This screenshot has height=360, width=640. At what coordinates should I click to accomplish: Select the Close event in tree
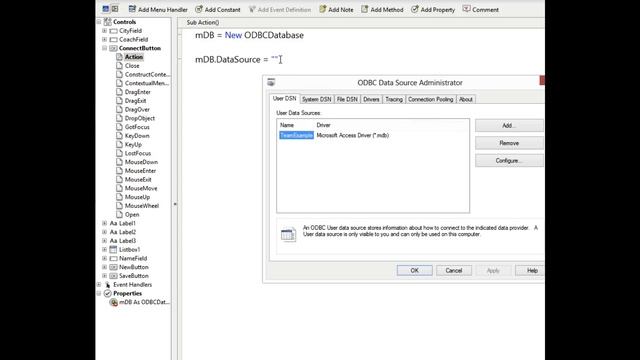pos(132,66)
